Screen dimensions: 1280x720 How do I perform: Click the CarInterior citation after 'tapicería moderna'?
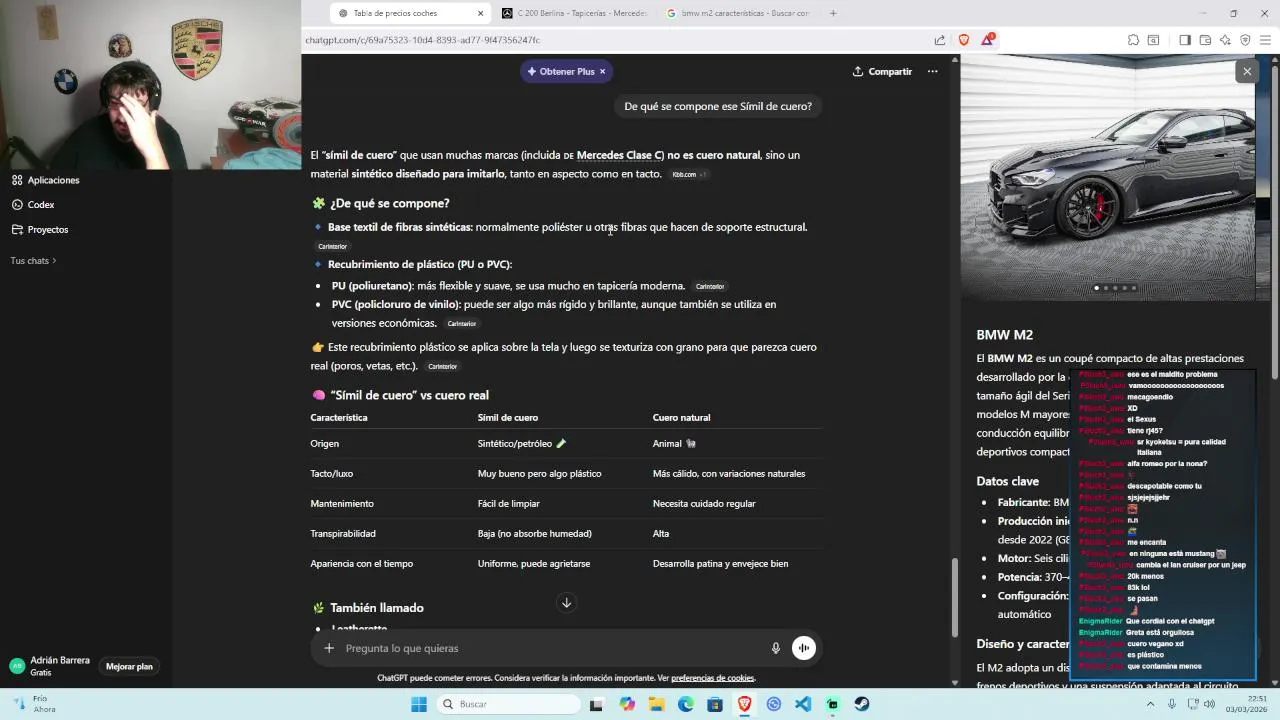coord(709,287)
